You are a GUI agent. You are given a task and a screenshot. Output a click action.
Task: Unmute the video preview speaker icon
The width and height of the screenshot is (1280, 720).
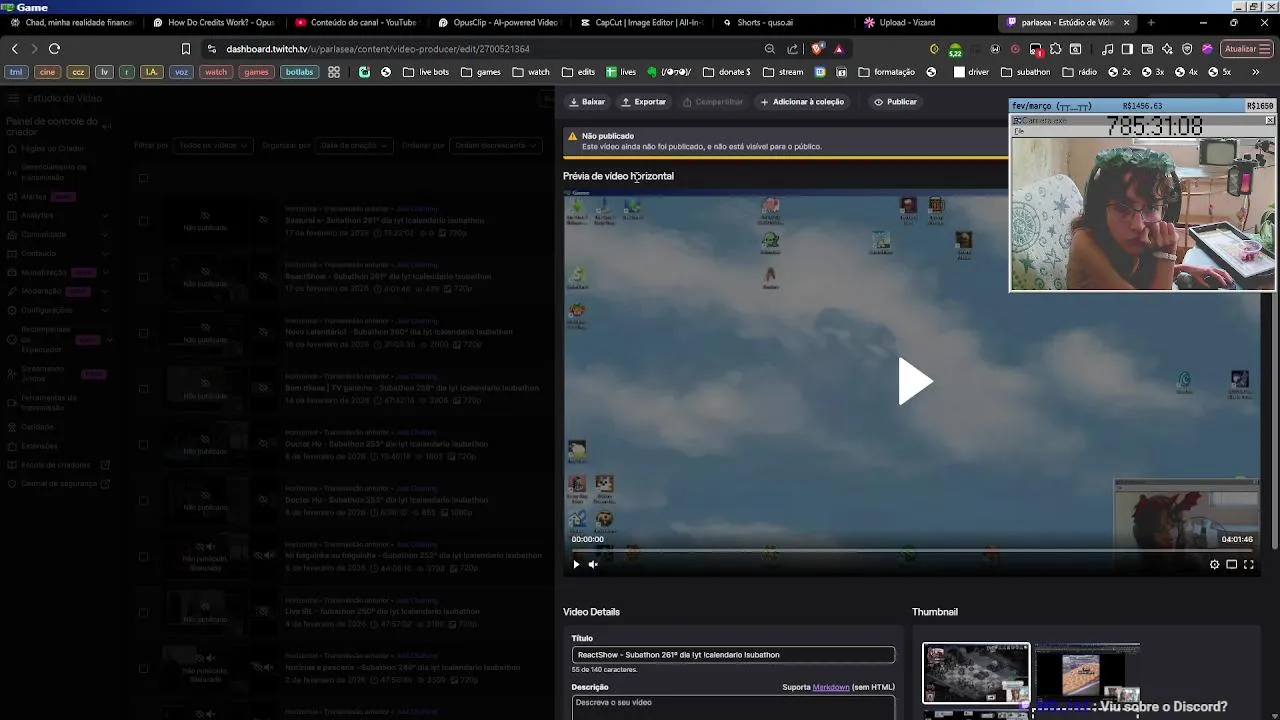[x=593, y=564]
